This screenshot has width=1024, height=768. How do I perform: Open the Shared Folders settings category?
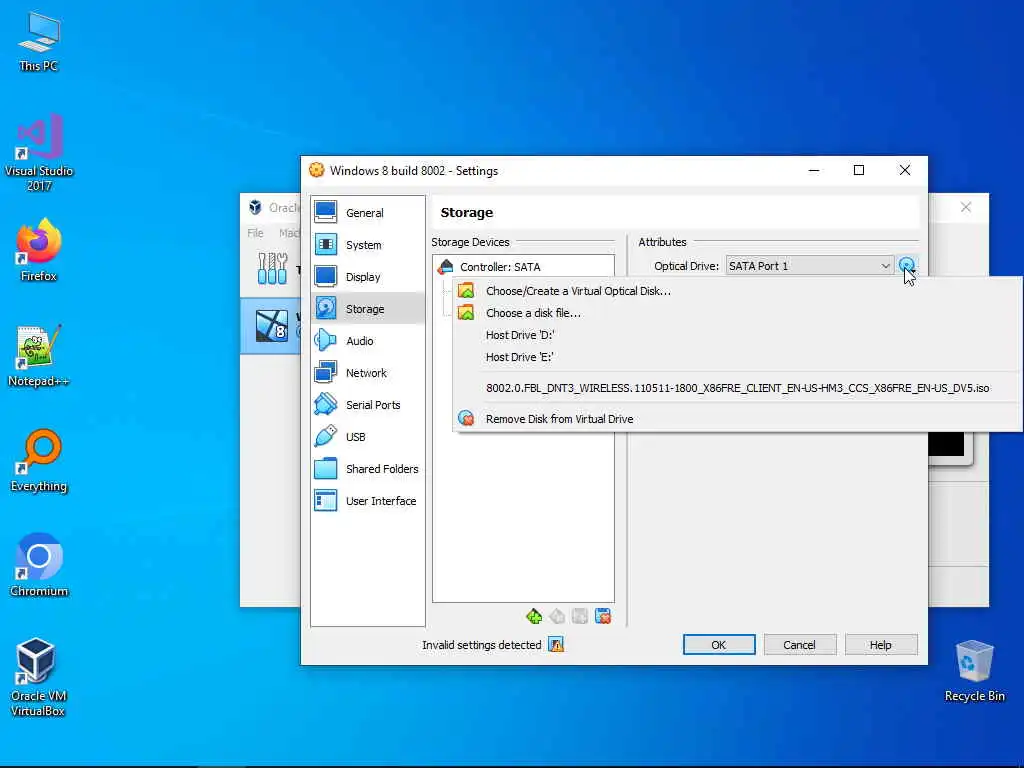coord(368,469)
